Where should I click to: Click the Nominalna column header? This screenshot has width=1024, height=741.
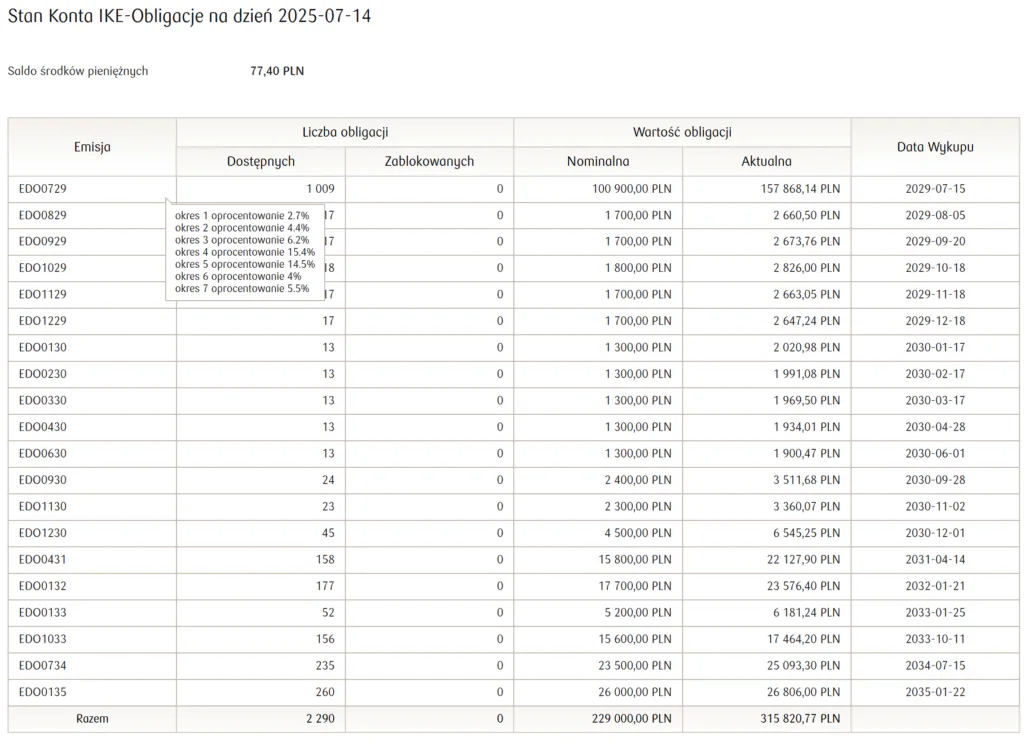click(x=598, y=161)
